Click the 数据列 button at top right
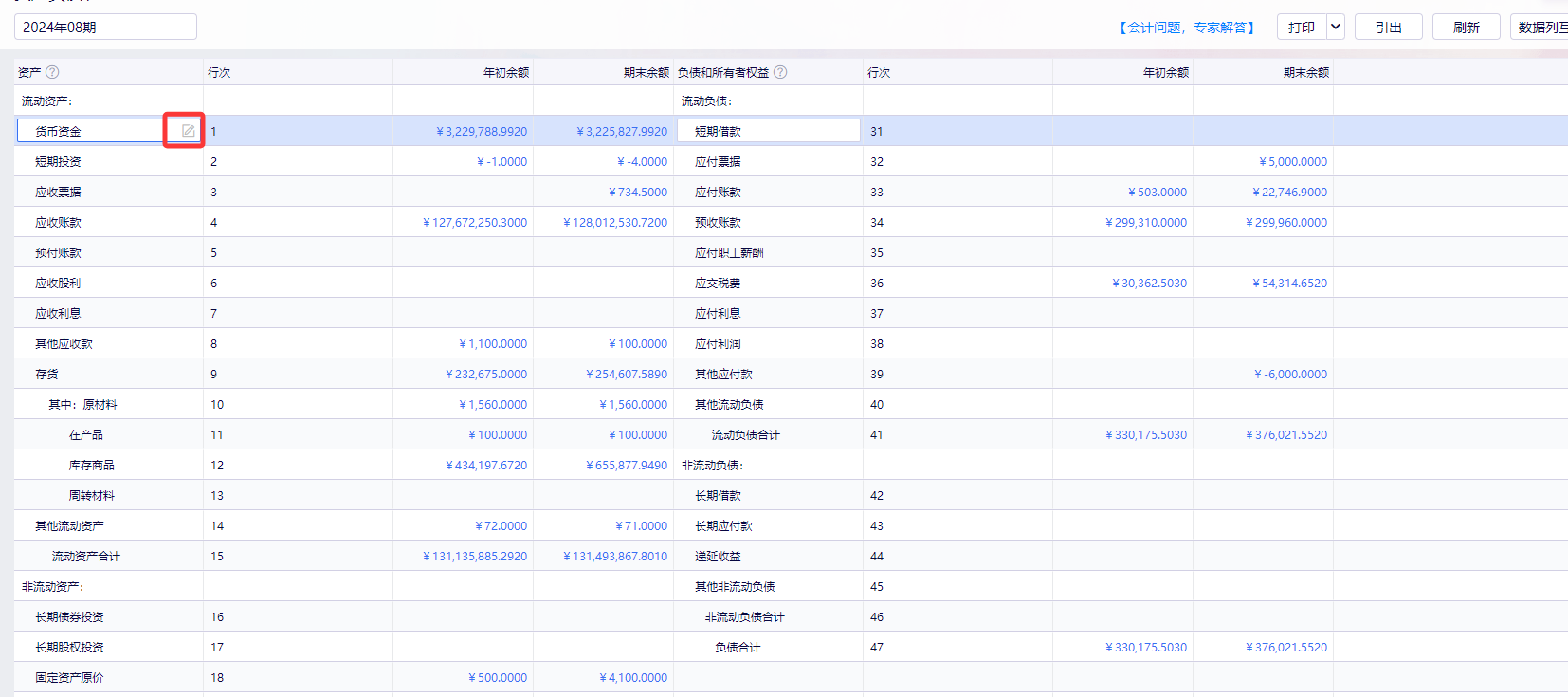The image size is (1568, 697). click(x=1540, y=27)
